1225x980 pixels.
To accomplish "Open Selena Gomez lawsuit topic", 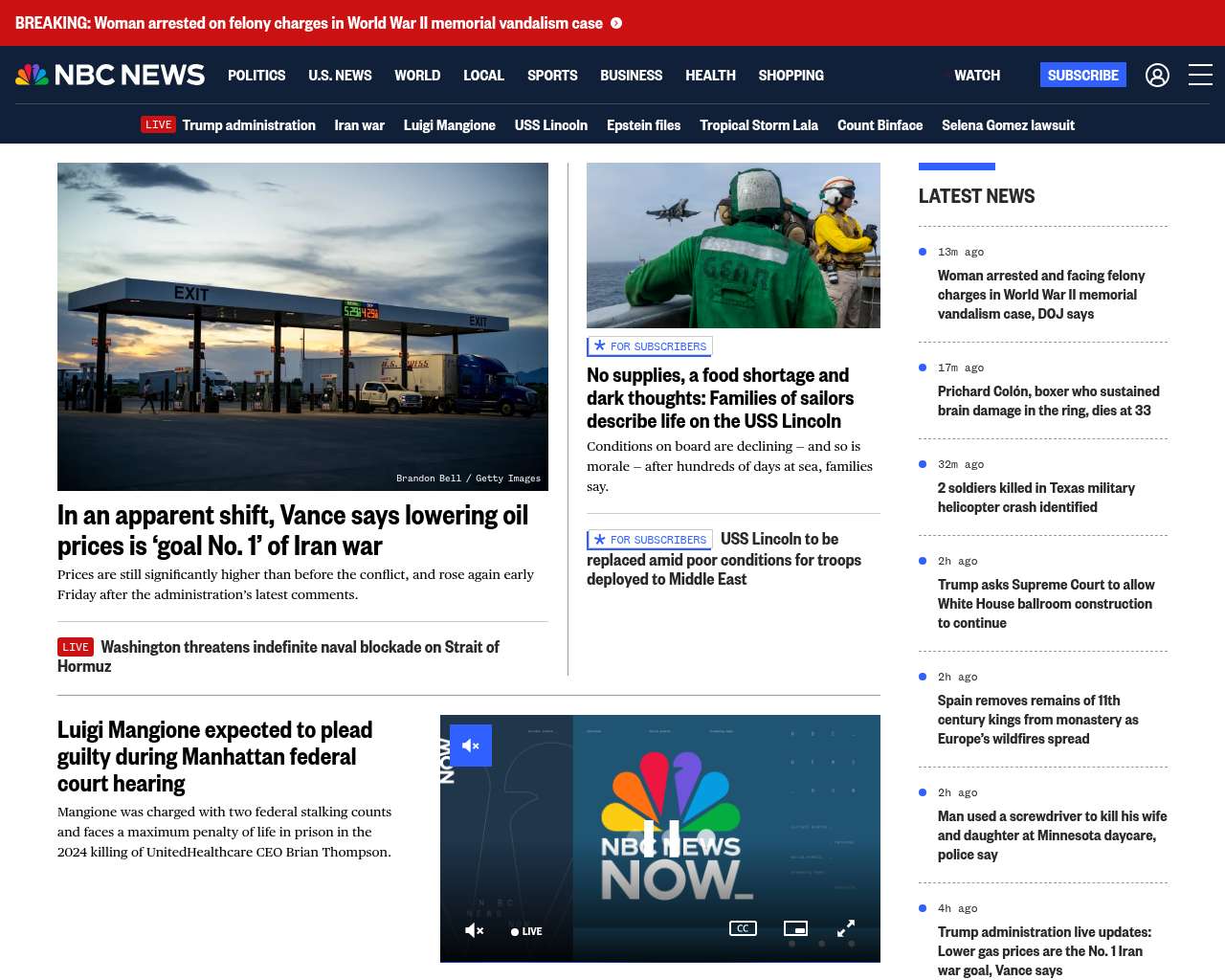I will coord(1008,124).
